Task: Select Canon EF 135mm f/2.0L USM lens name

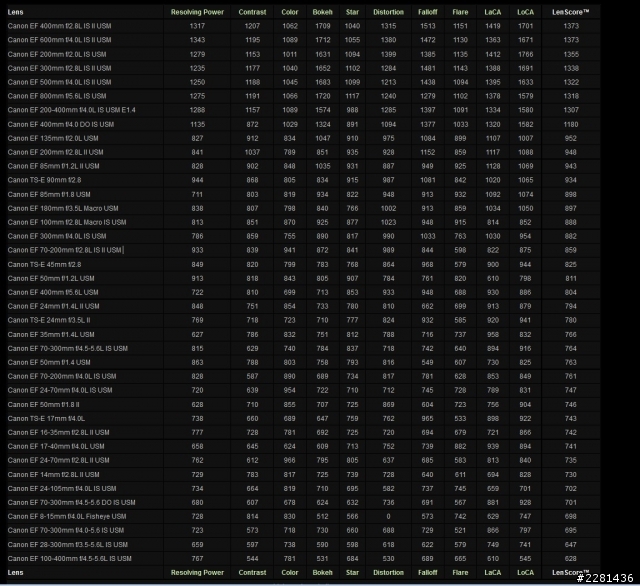Action: coord(53,138)
